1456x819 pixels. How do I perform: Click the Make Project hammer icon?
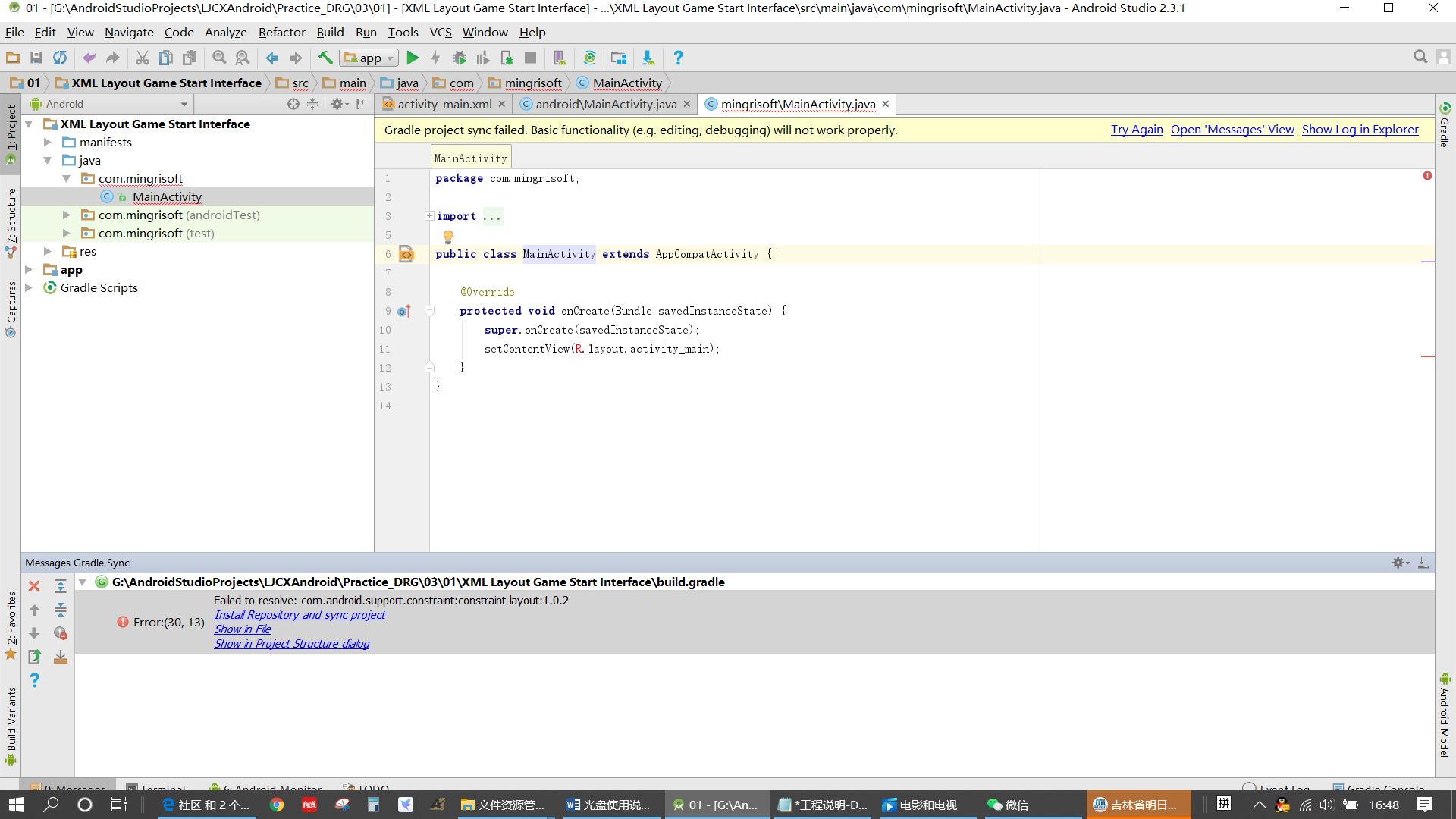click(x=325, y=58)
